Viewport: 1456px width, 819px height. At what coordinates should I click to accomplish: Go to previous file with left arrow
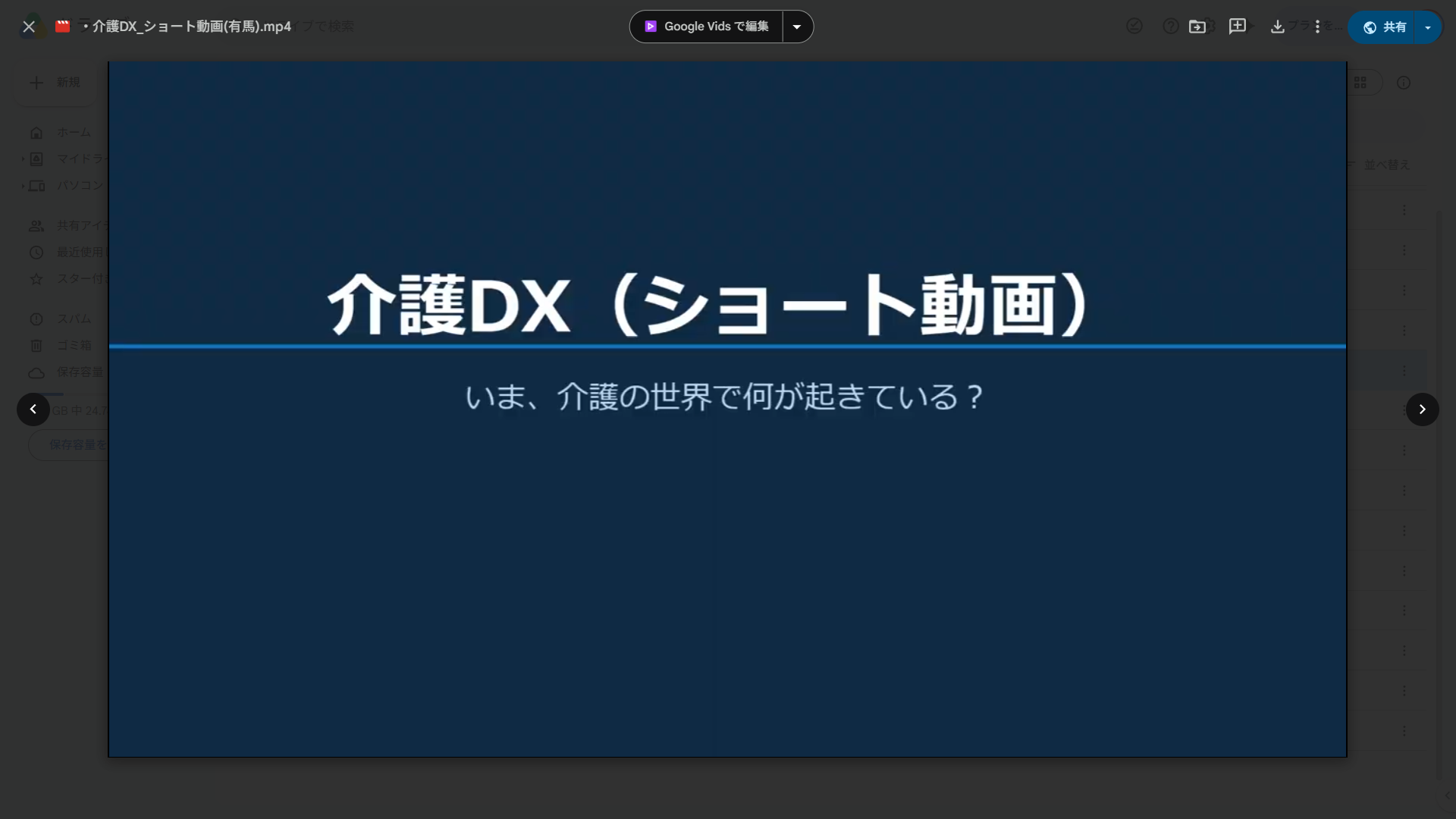(x=33, y=409)
